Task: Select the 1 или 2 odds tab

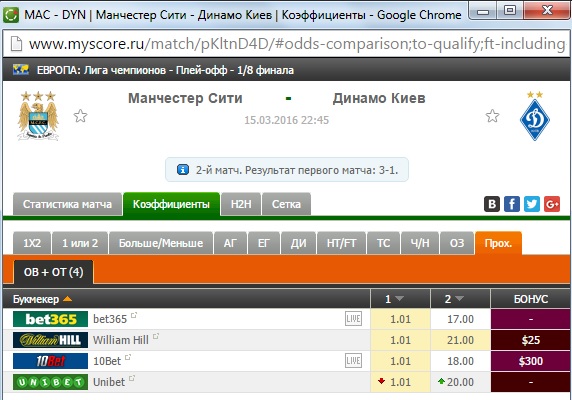Action: pyautogui.click(x=80, y=243)
